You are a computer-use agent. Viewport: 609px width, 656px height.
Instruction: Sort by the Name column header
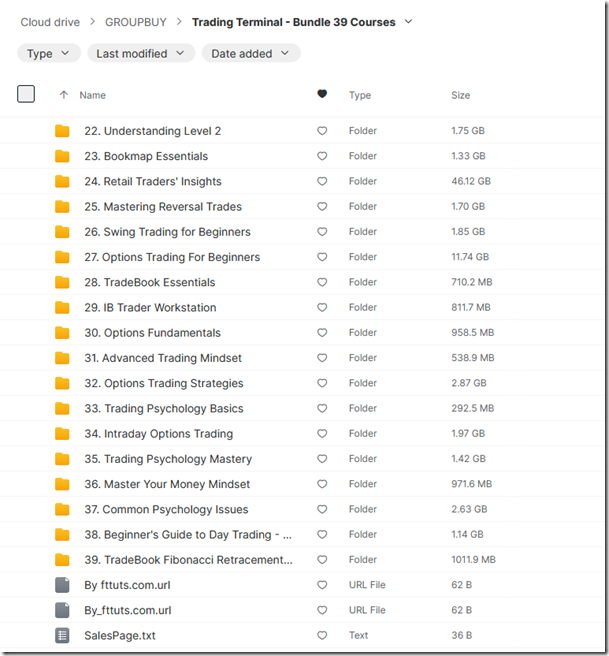(x=92, y=95)
